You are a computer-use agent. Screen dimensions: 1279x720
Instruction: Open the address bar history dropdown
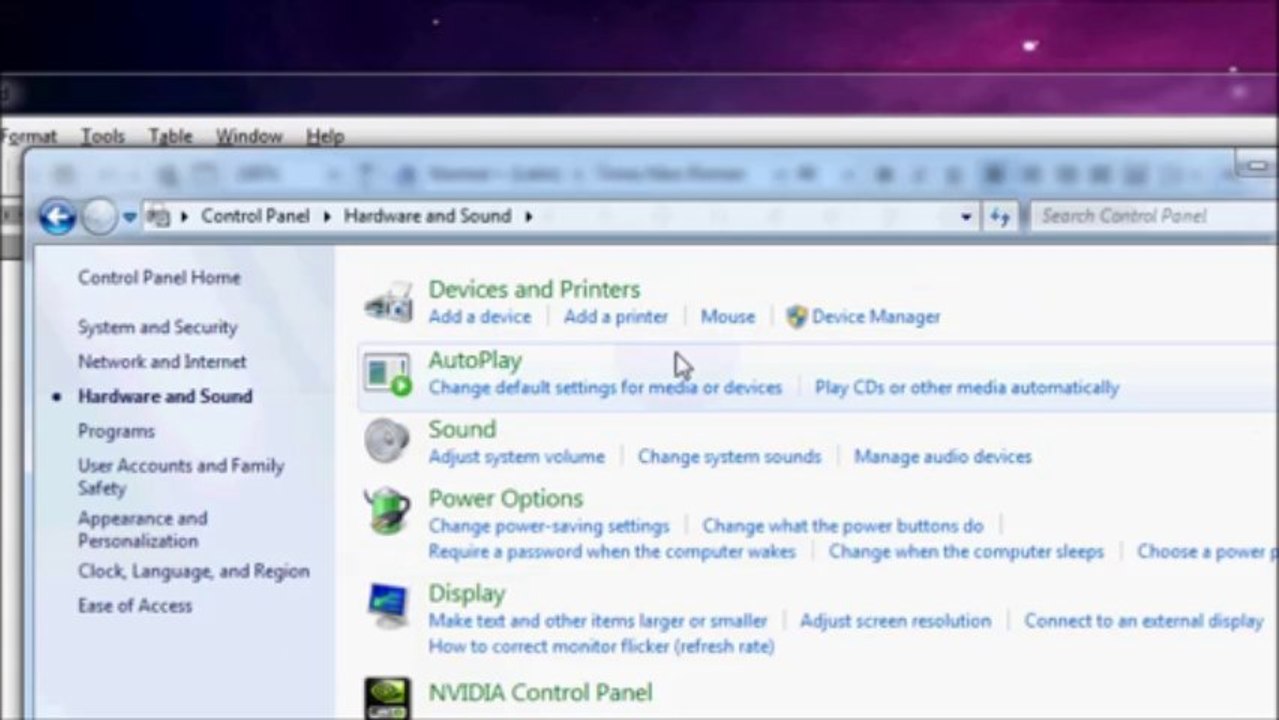pos(966,216)
